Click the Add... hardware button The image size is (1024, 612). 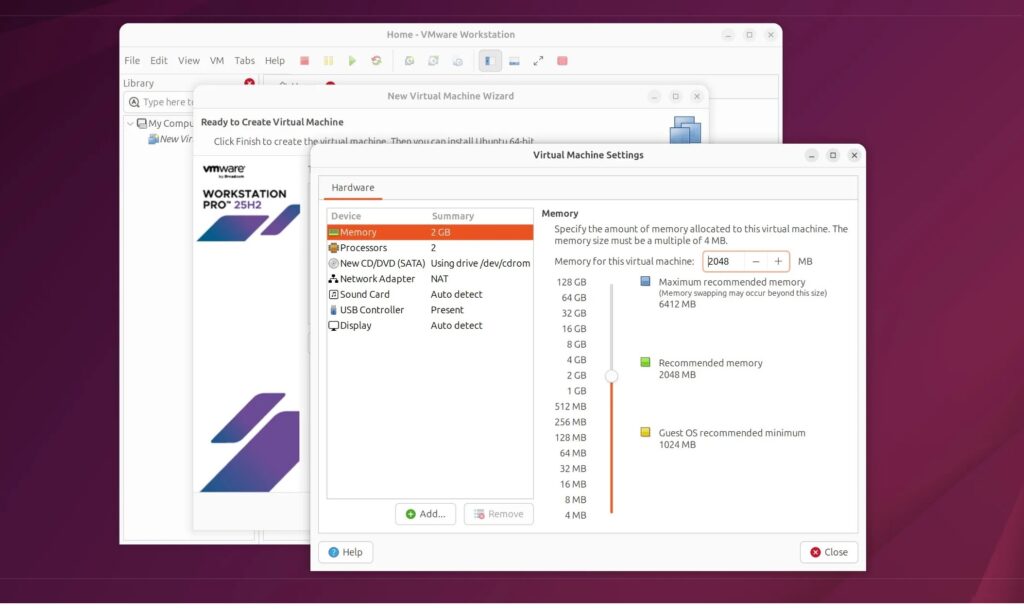coord(426,514)
